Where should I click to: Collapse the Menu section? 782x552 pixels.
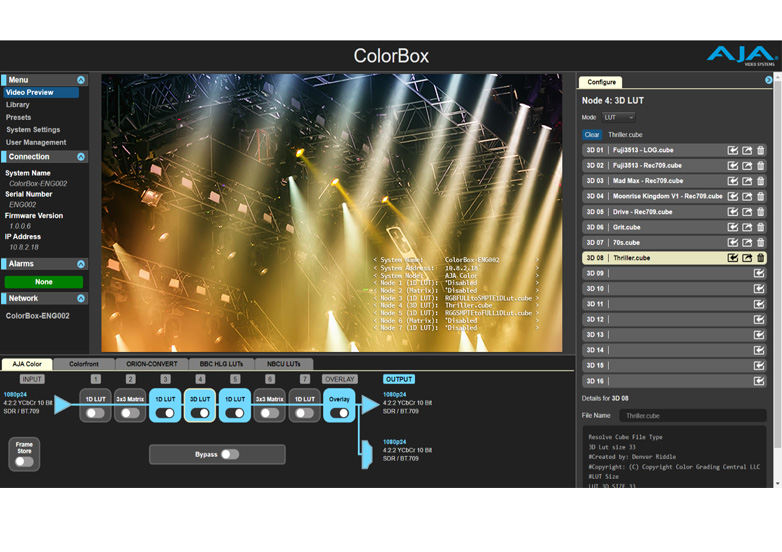pyautogui.click(x=81, y=80)
